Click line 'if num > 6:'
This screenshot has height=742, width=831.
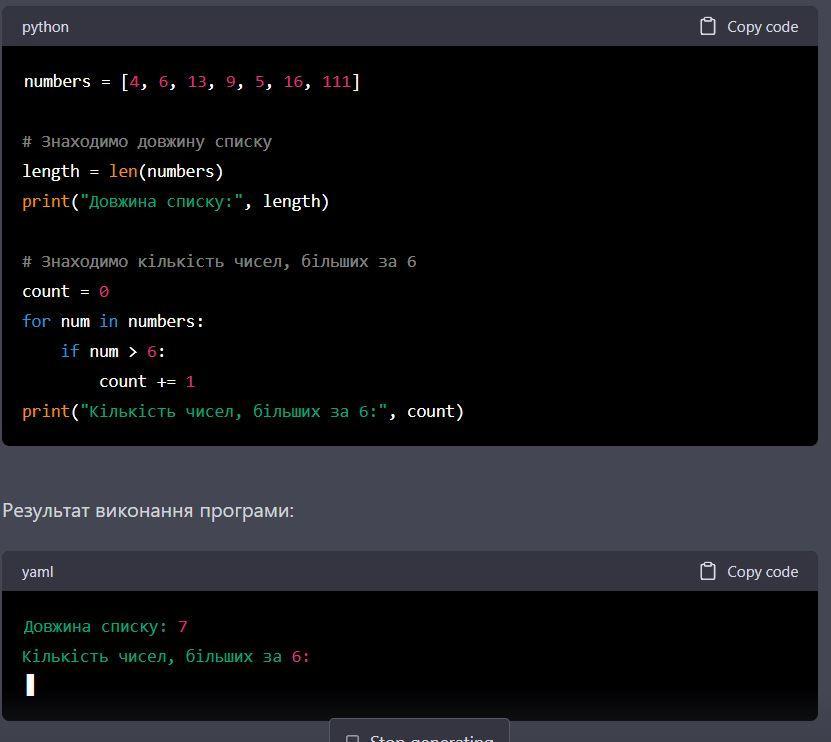tap(113, 351)
